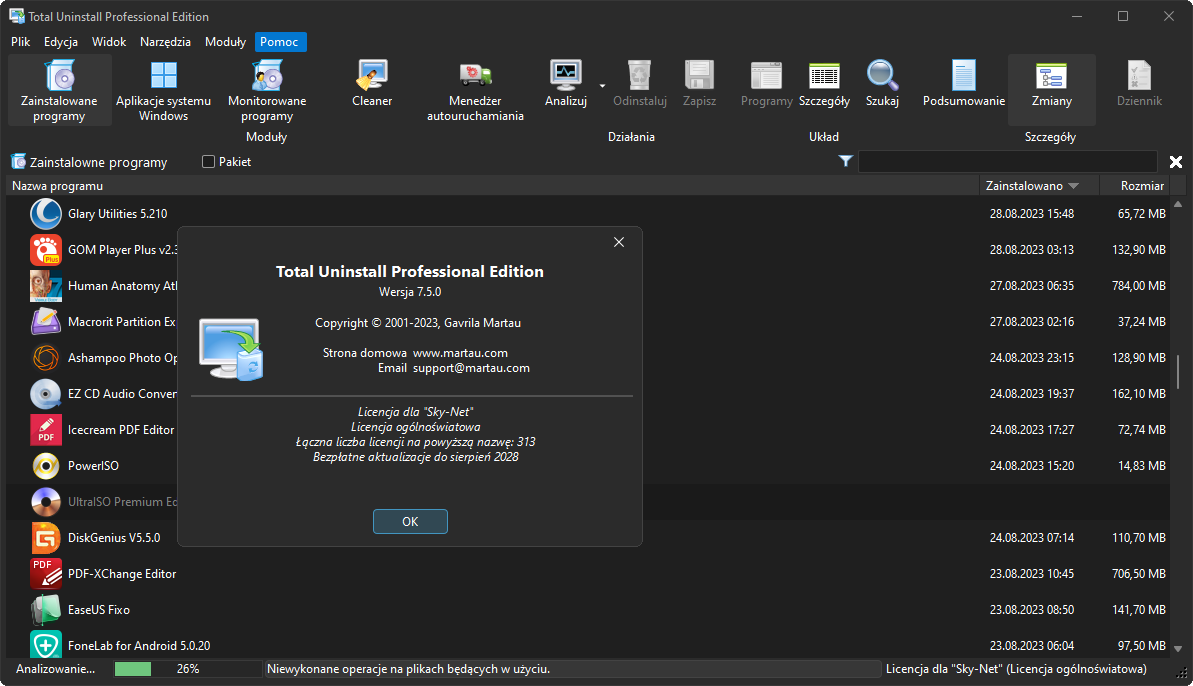Select Ashampoo Photo icon
1193x686 pixels.
pyautogui.click(x=46, y=357)
